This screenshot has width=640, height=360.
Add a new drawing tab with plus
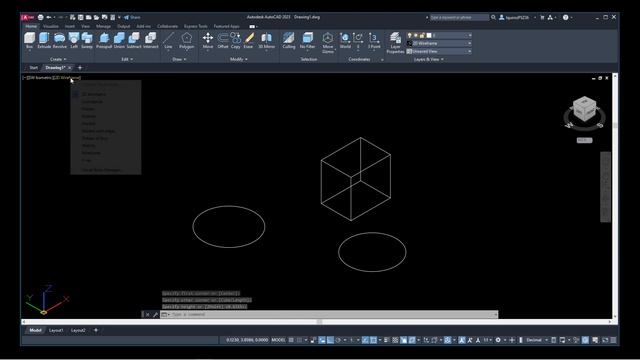80,67
